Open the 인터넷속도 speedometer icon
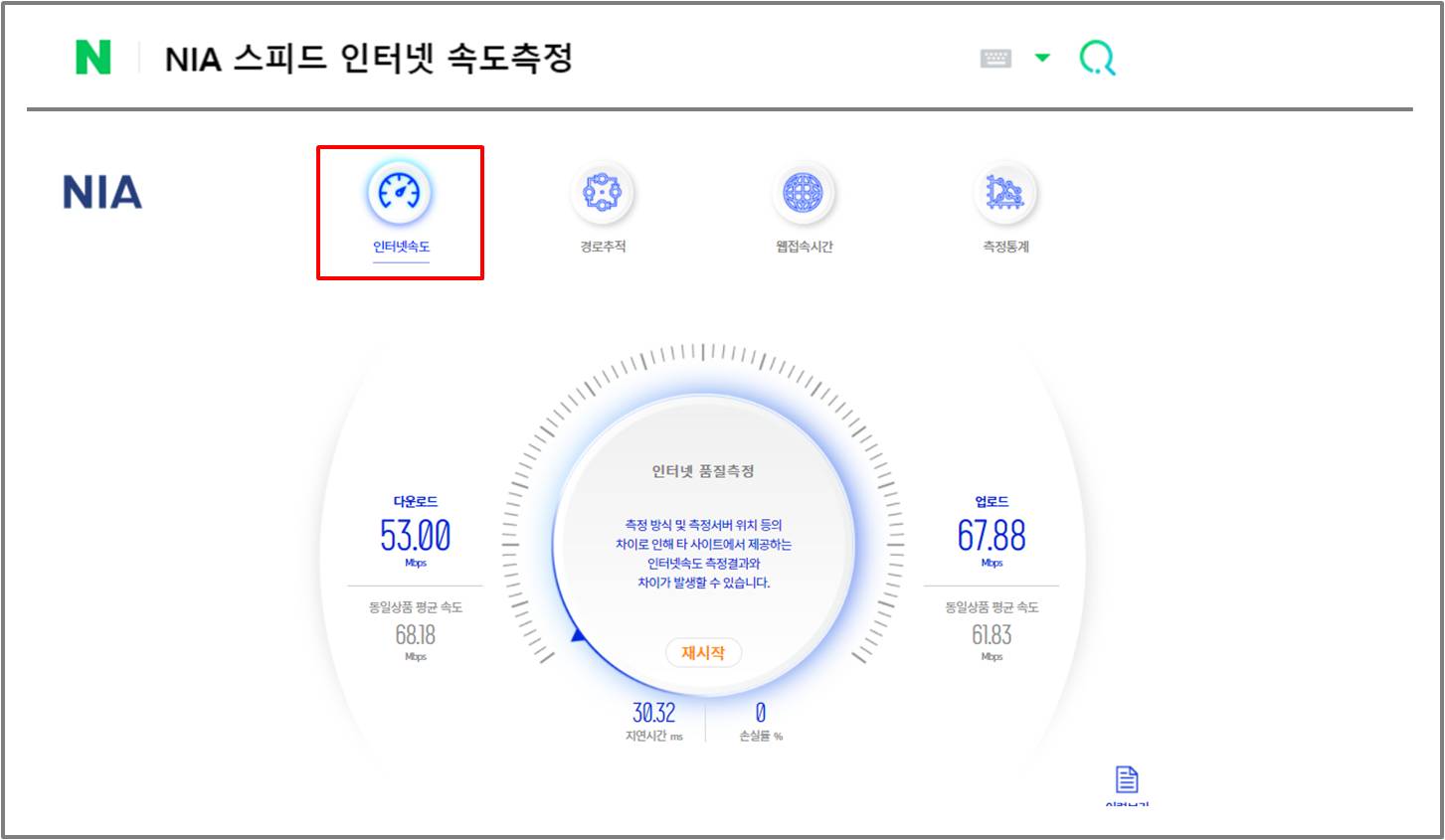Screen dimensions: 1445x840 tap(400, 192)
